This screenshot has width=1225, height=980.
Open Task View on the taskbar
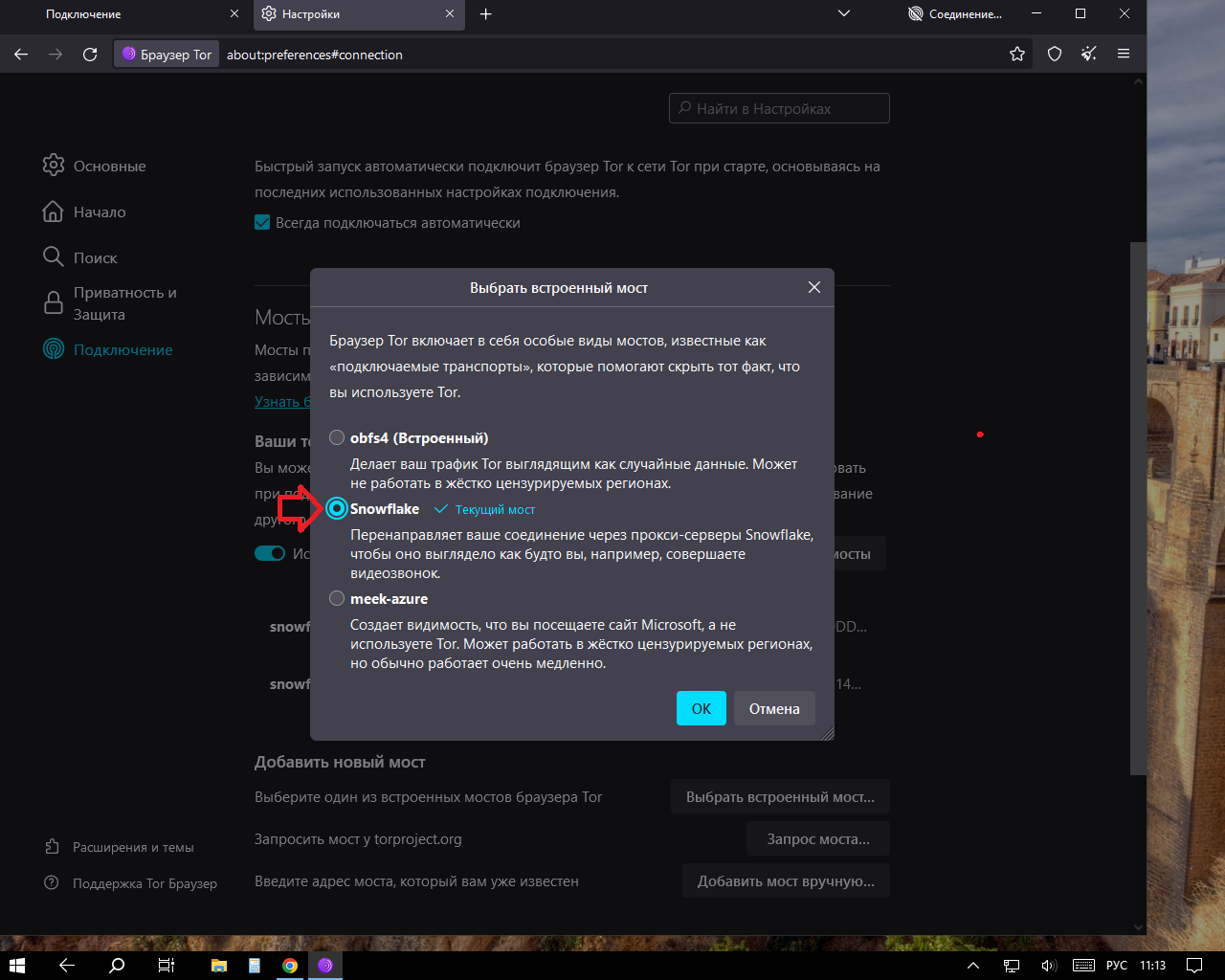coord(167,966)
